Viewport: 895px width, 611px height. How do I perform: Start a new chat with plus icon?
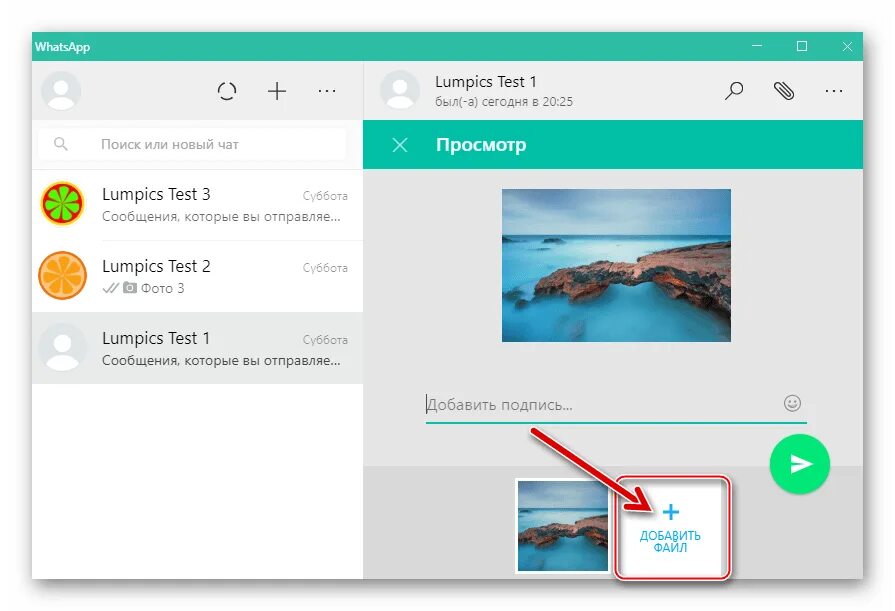(x=277, y=91)
